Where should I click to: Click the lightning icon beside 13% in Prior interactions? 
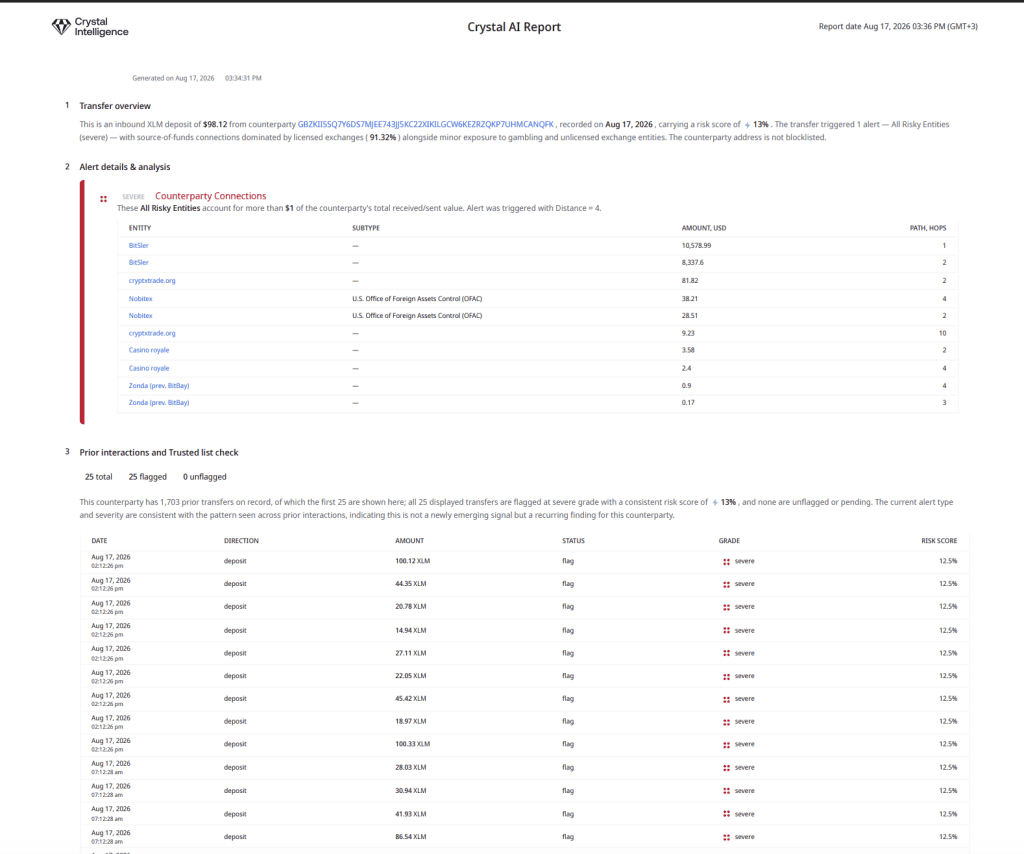tap(715, 503)
